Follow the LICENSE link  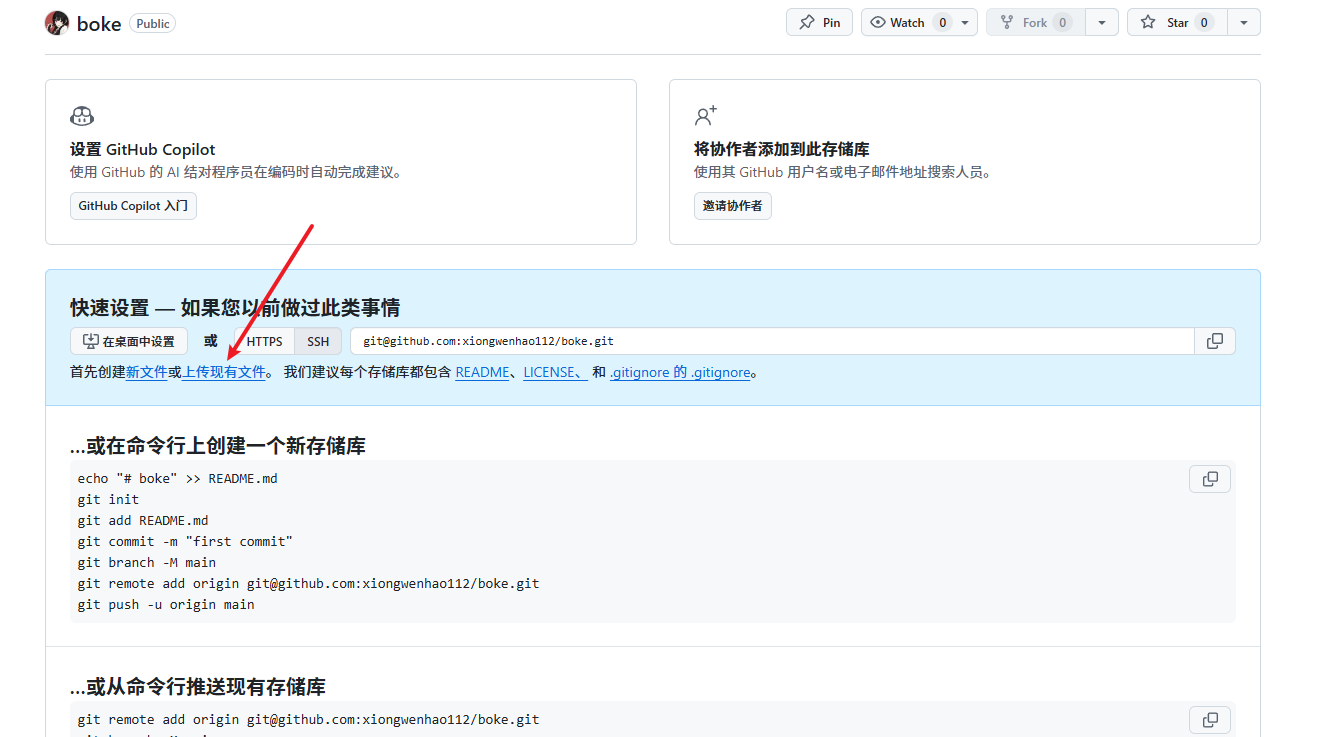tap(555, 372)
